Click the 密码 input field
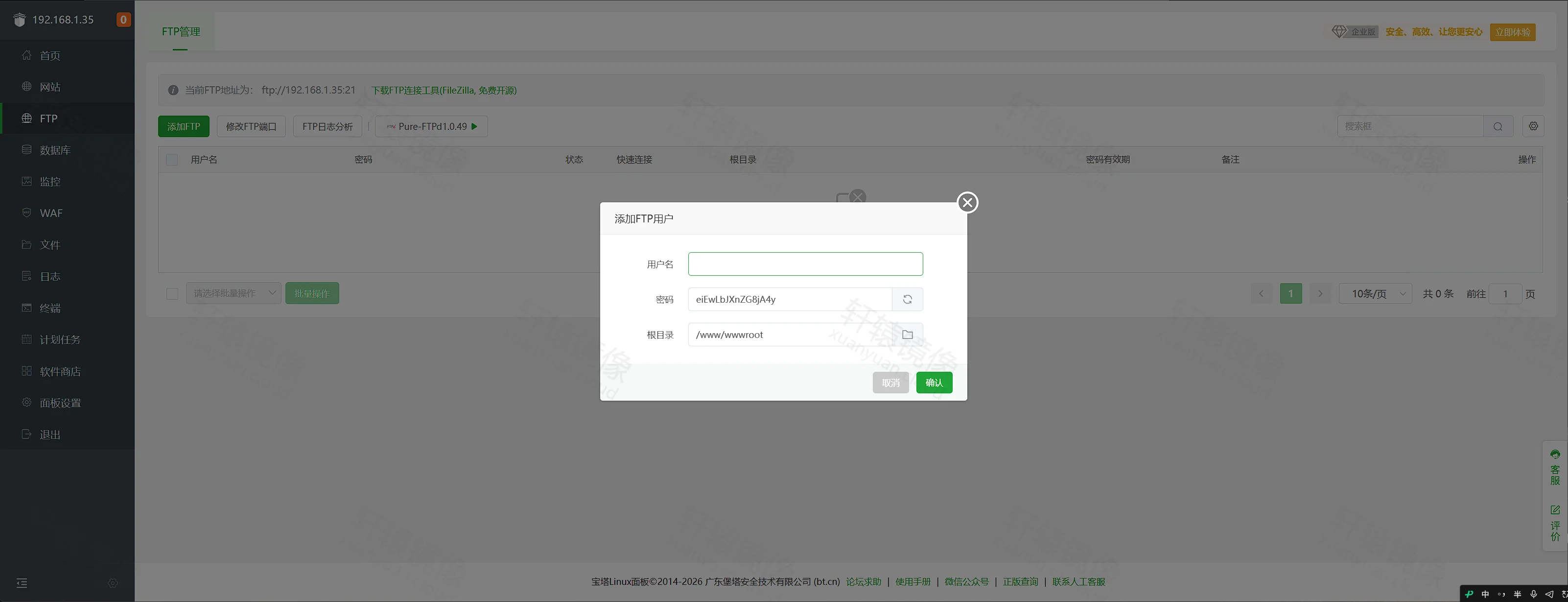This screenshot has height=602, width=1568. [790, 299]
